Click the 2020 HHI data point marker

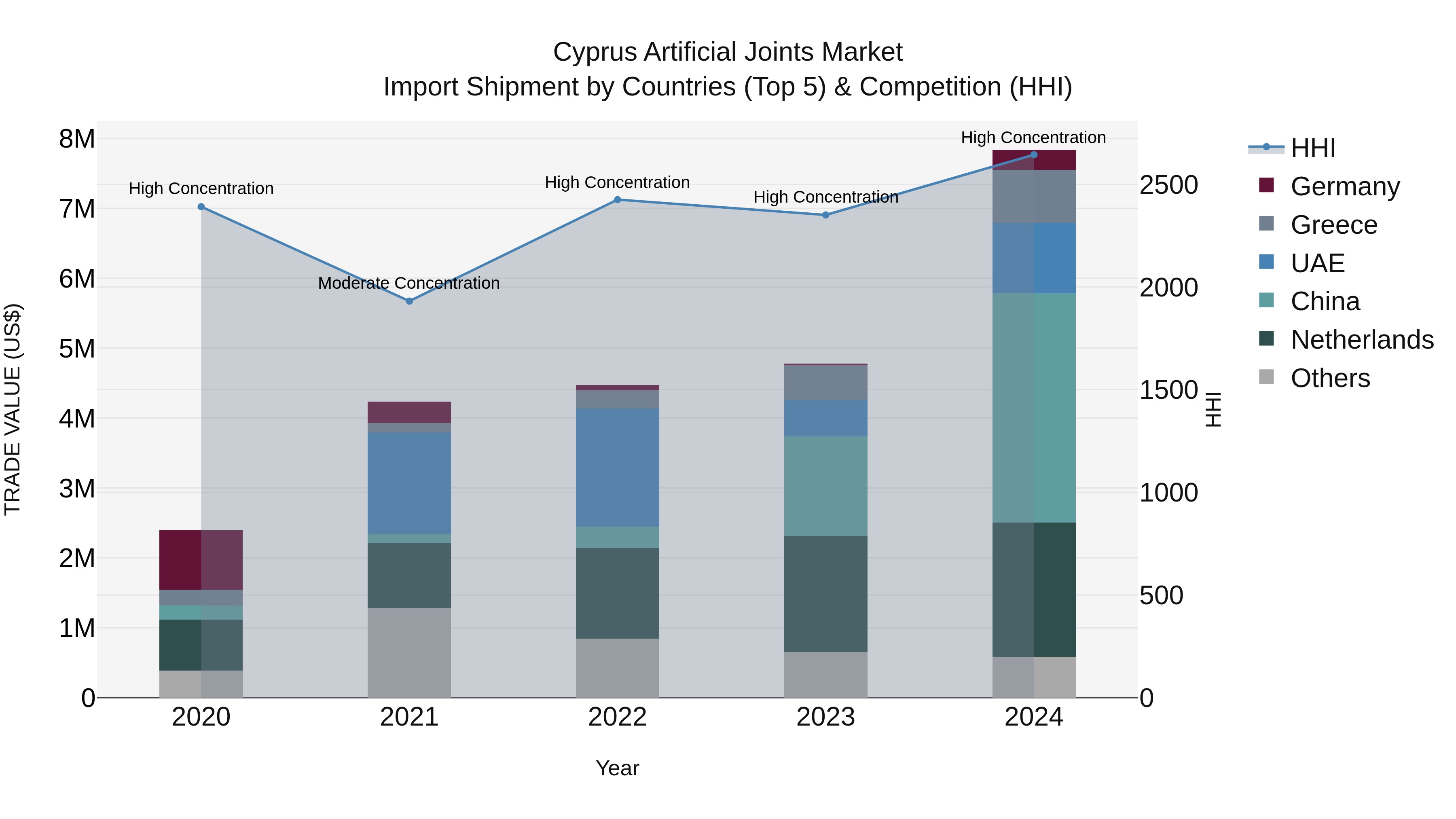(201, 207)
